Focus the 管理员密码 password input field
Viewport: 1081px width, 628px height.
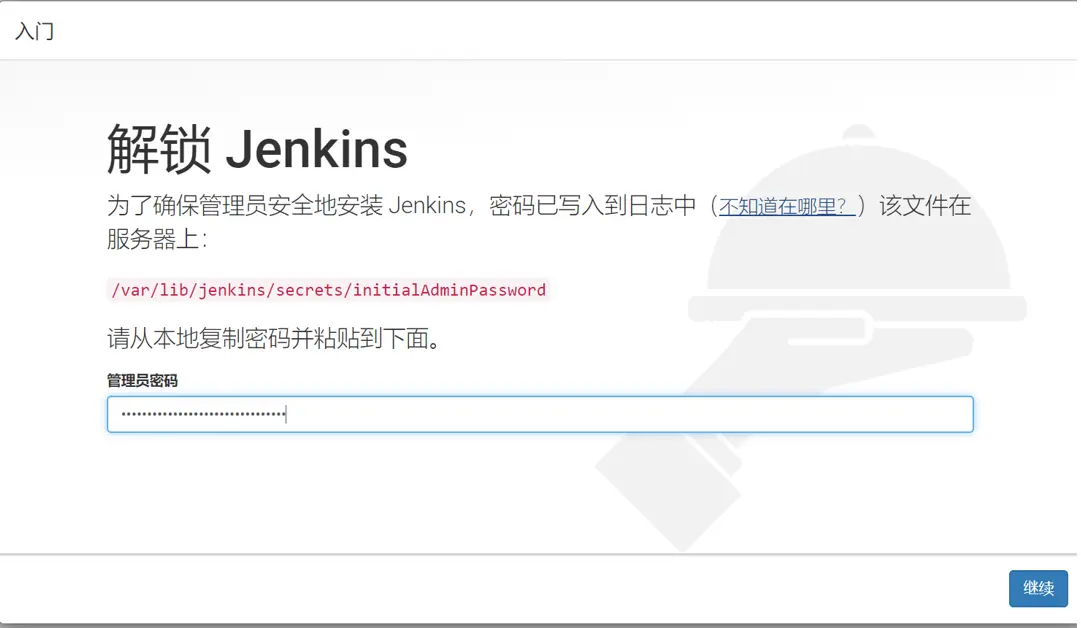tap(540, 414)
